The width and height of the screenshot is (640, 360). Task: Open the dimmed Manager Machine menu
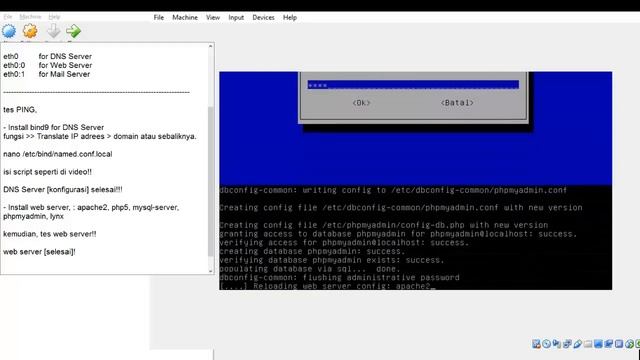[30, 17]
